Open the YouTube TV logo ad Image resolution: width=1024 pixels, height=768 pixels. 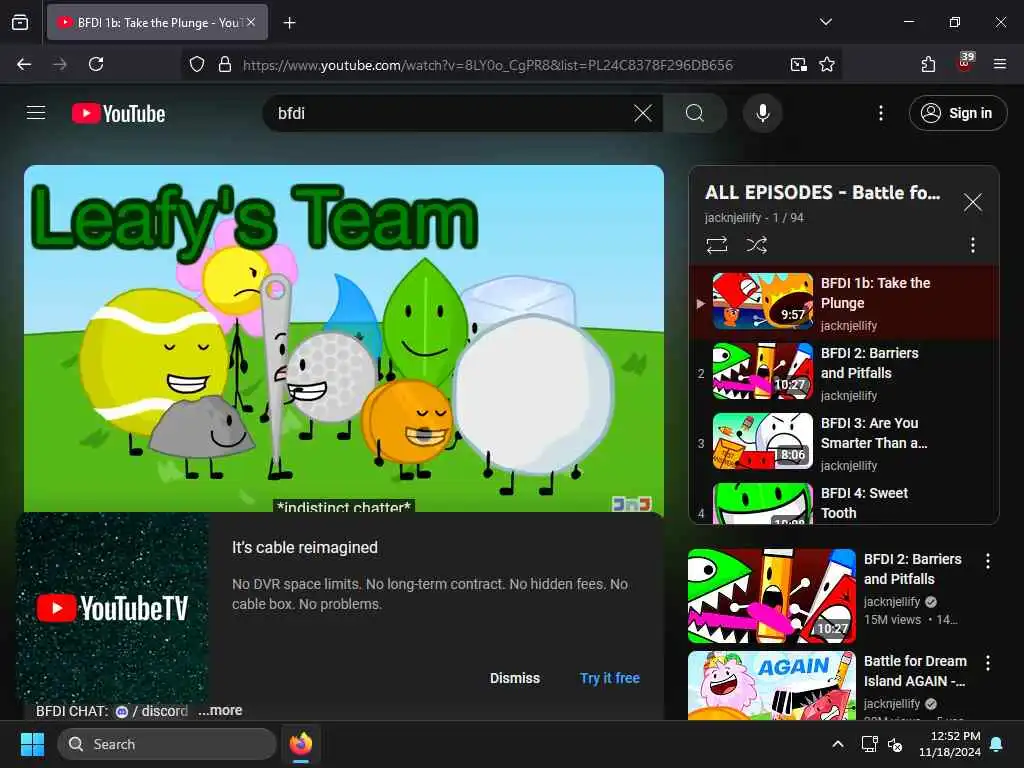(112, 607)
